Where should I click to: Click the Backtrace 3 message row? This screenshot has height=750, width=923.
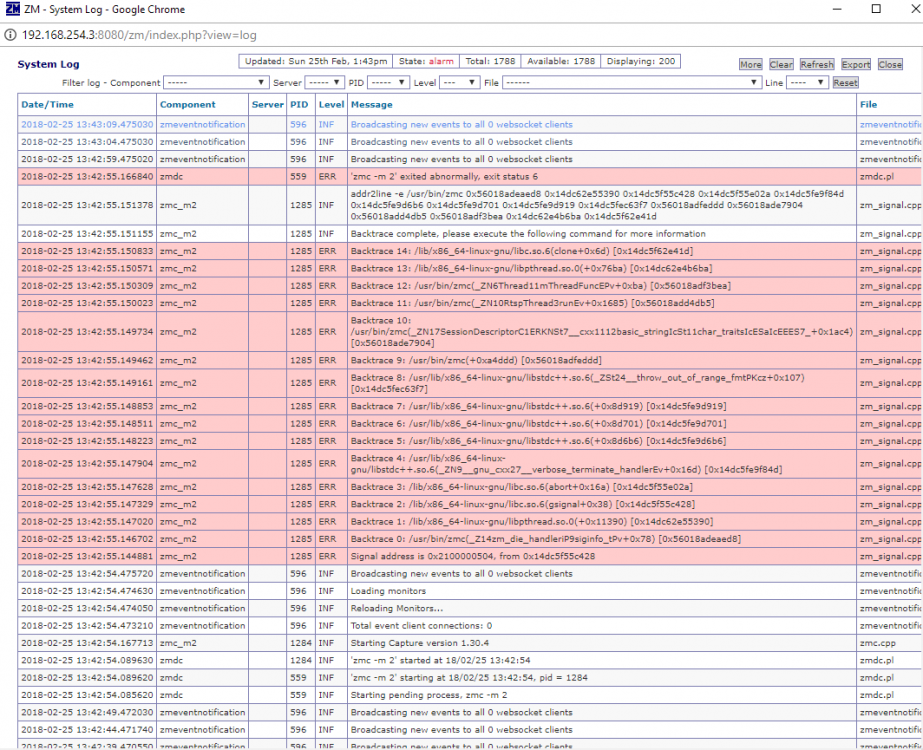522,487
